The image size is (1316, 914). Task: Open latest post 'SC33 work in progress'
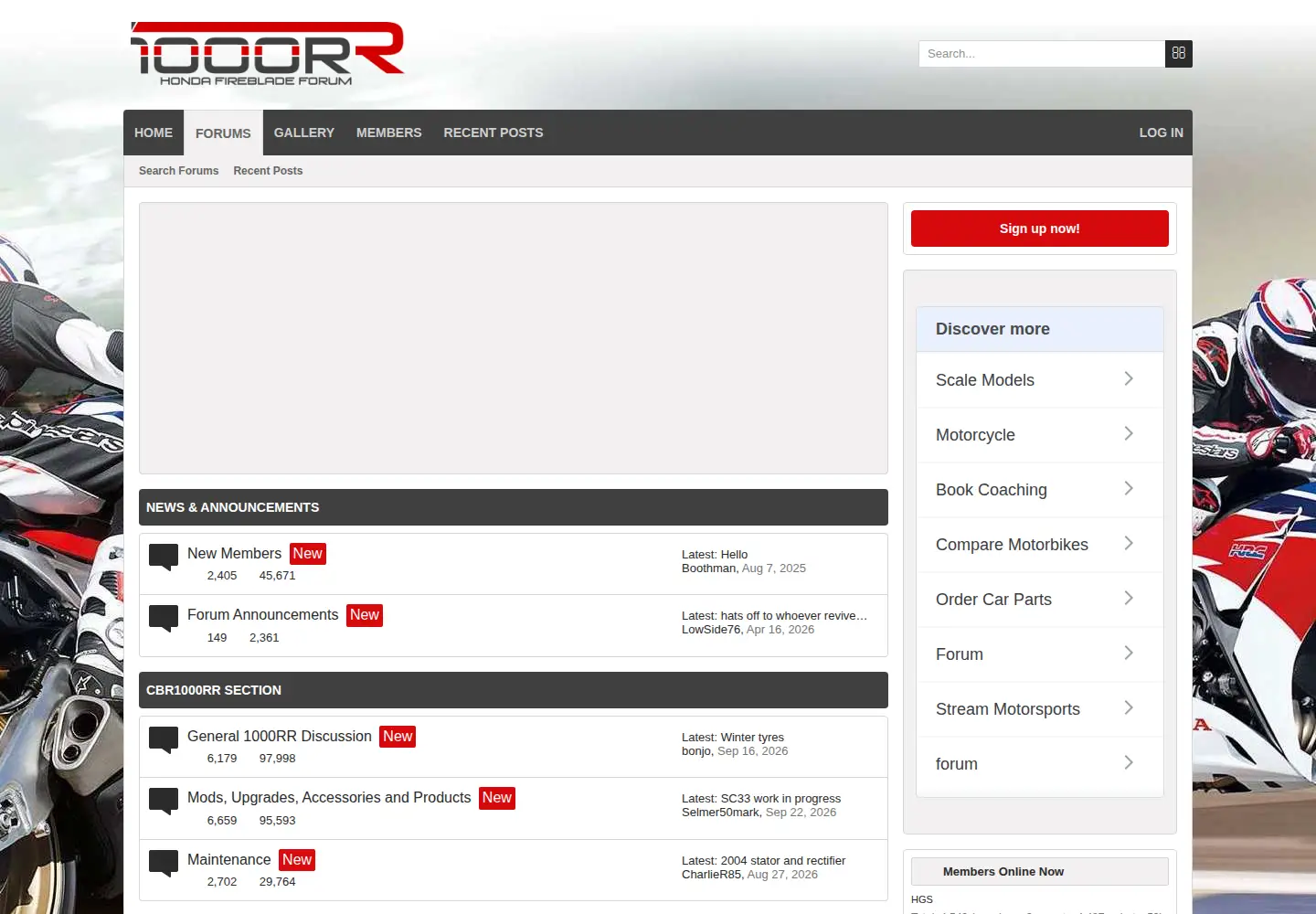(780, 799)
